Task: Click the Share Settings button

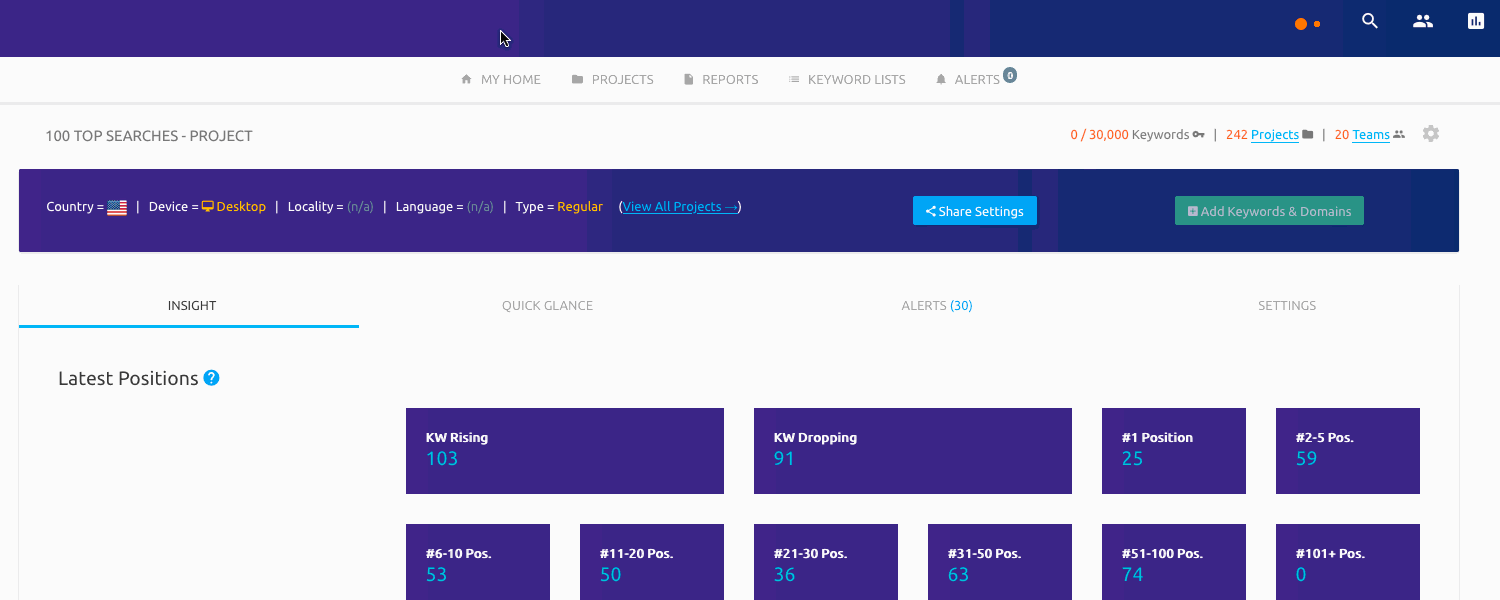Action: tap(974, 211)
